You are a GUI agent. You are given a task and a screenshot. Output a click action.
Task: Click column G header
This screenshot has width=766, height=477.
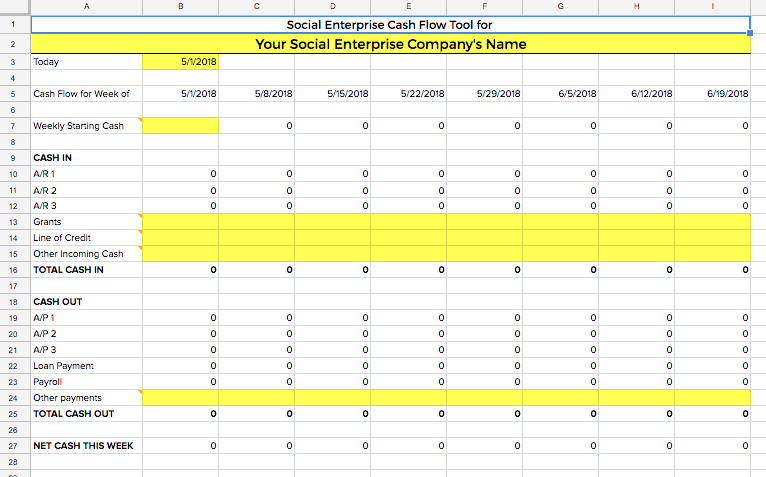pyautogui.click(x=560, y=7)
